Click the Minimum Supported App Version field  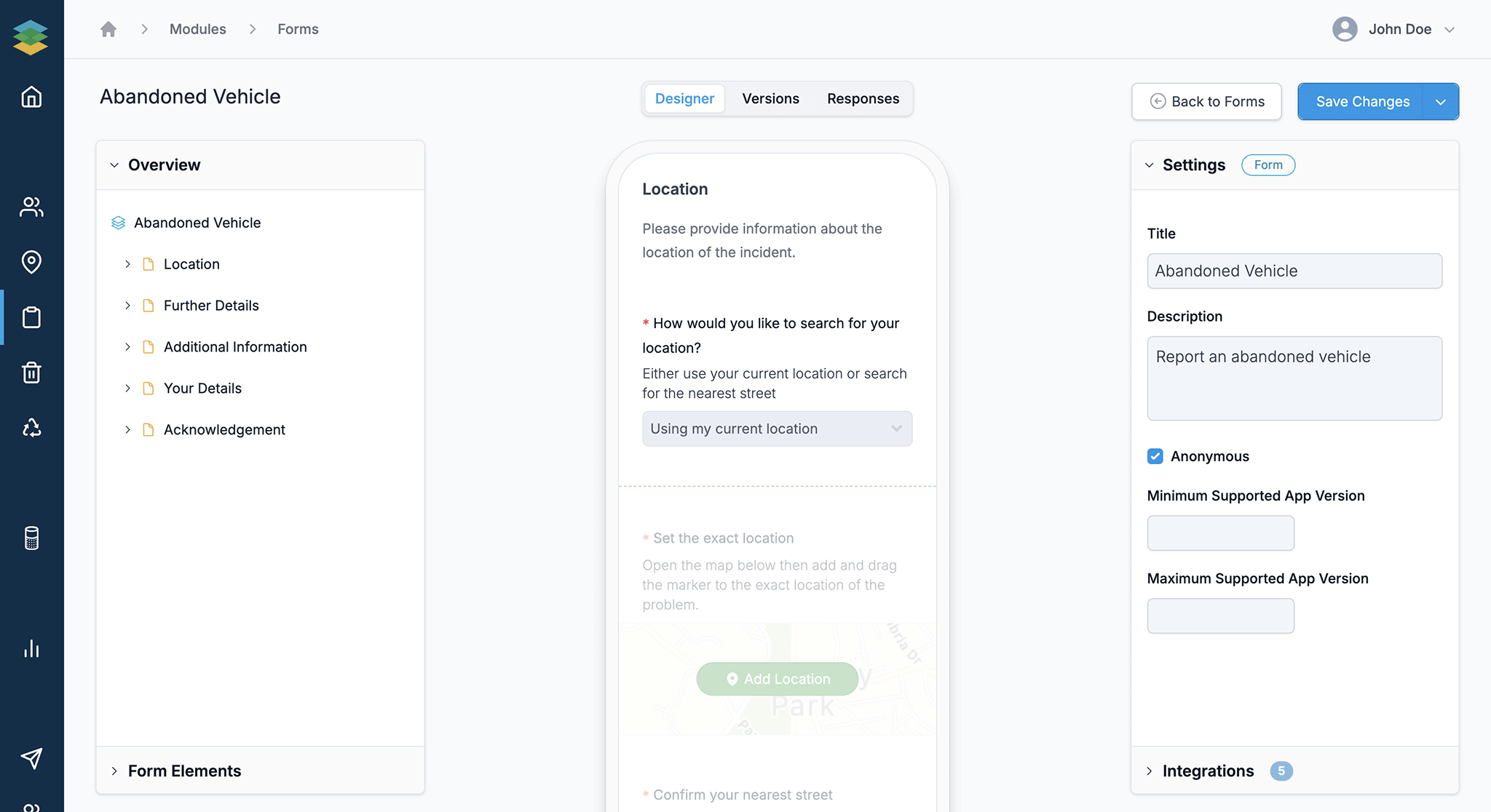1220,533
